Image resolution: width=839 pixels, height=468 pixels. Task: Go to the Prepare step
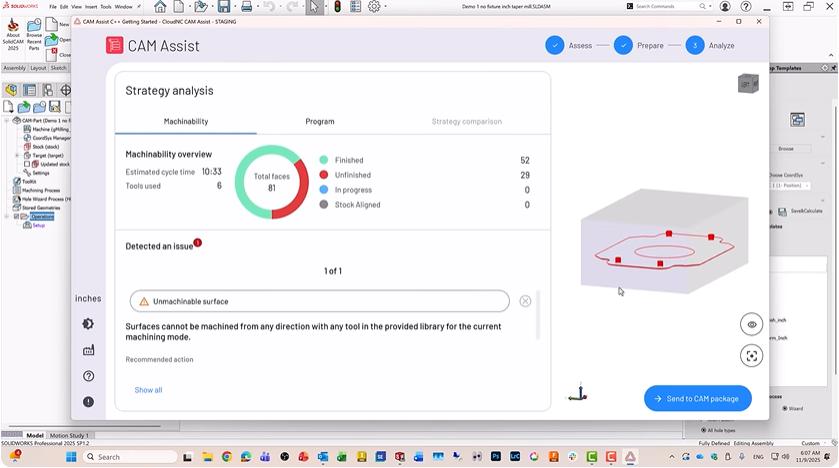click(x=639, y=45)
